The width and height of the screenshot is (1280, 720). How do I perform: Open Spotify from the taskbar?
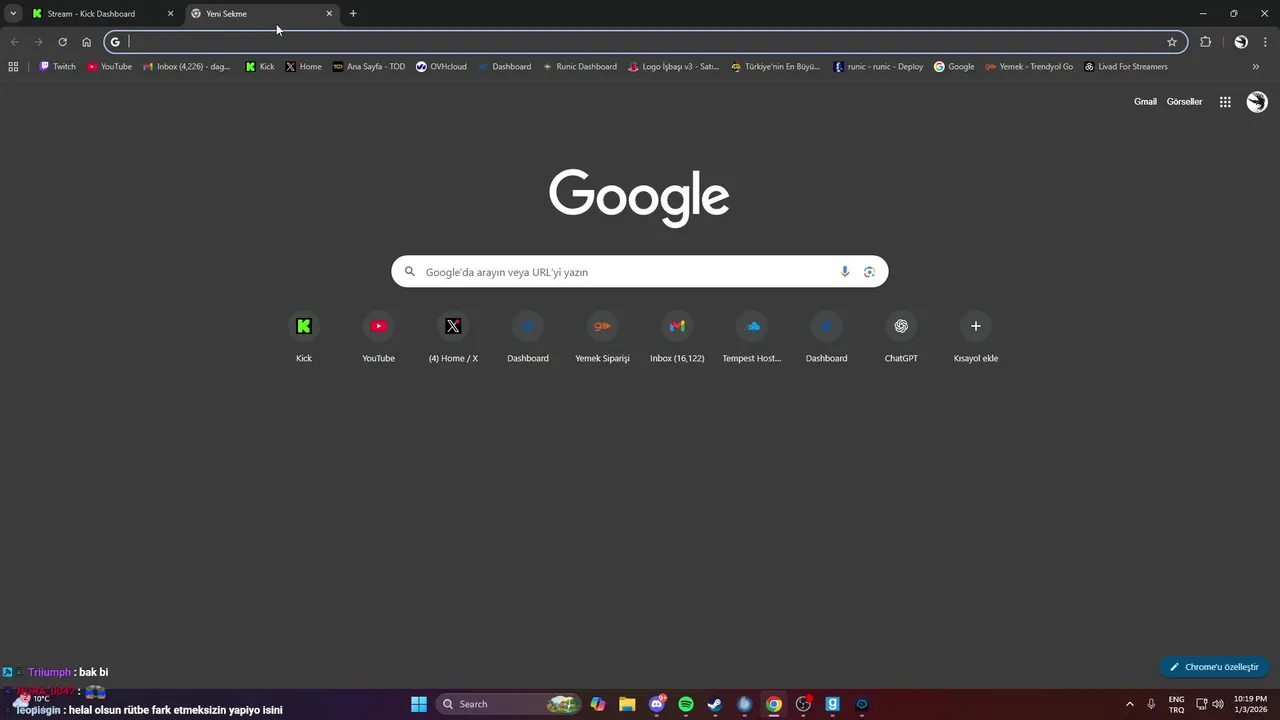coord(686,704)
